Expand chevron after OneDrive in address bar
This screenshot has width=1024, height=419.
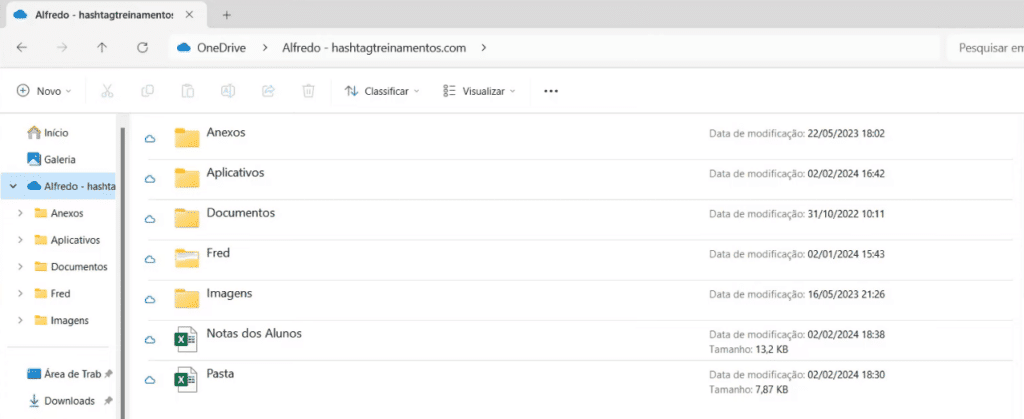point(264,48)
